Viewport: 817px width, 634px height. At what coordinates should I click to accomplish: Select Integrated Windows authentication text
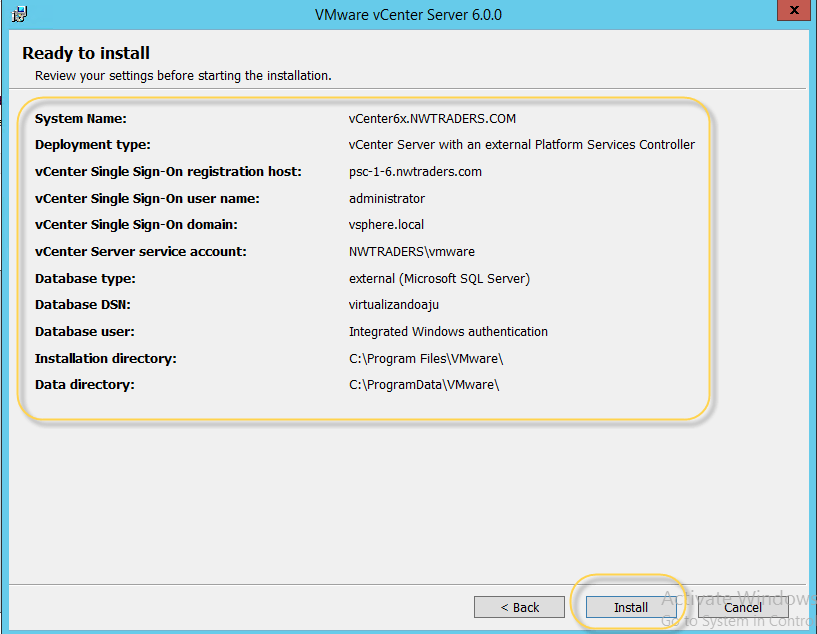(x=448, y=332)
